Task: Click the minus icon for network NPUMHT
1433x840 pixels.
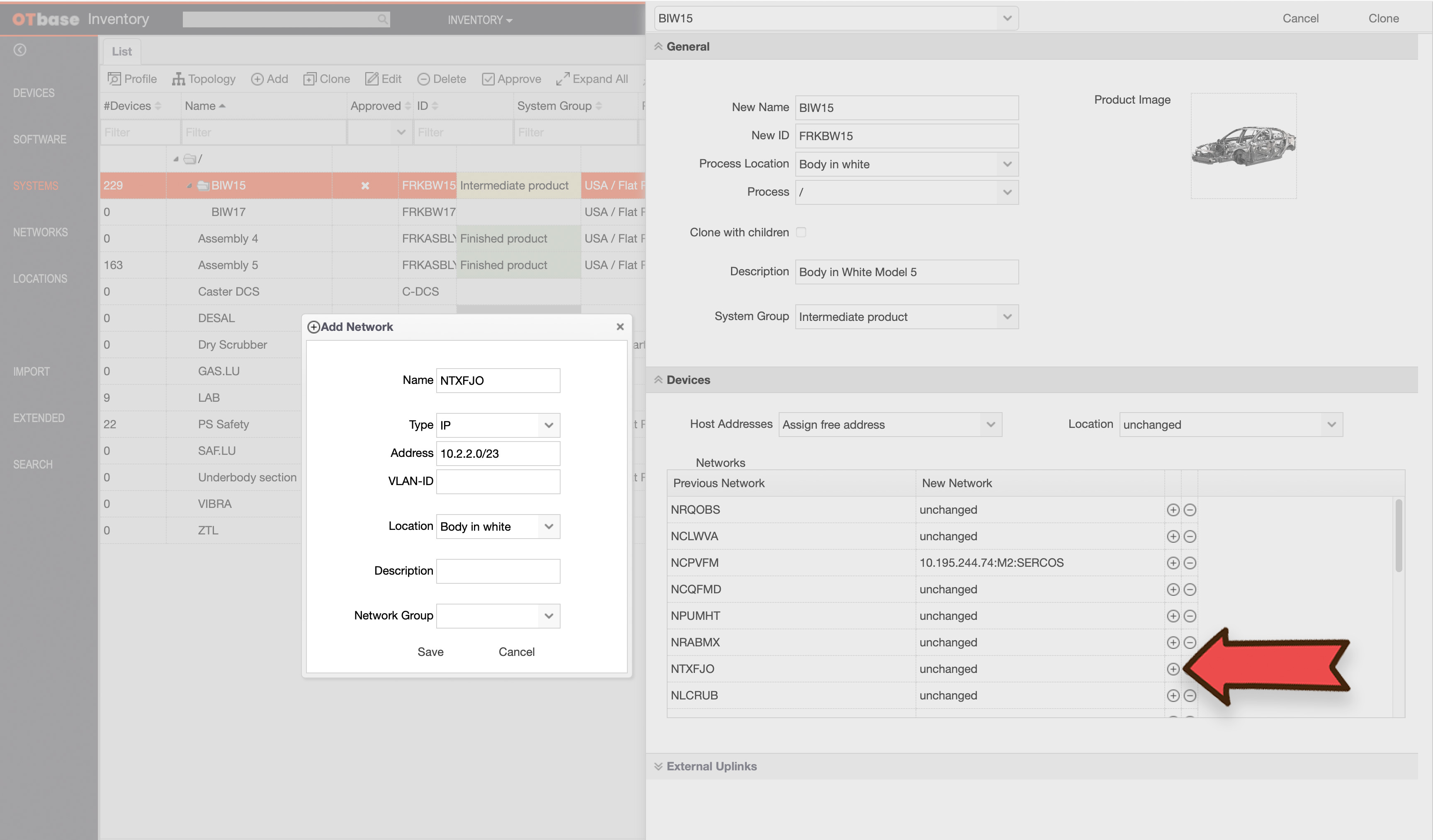Action: coord(1190,616)
